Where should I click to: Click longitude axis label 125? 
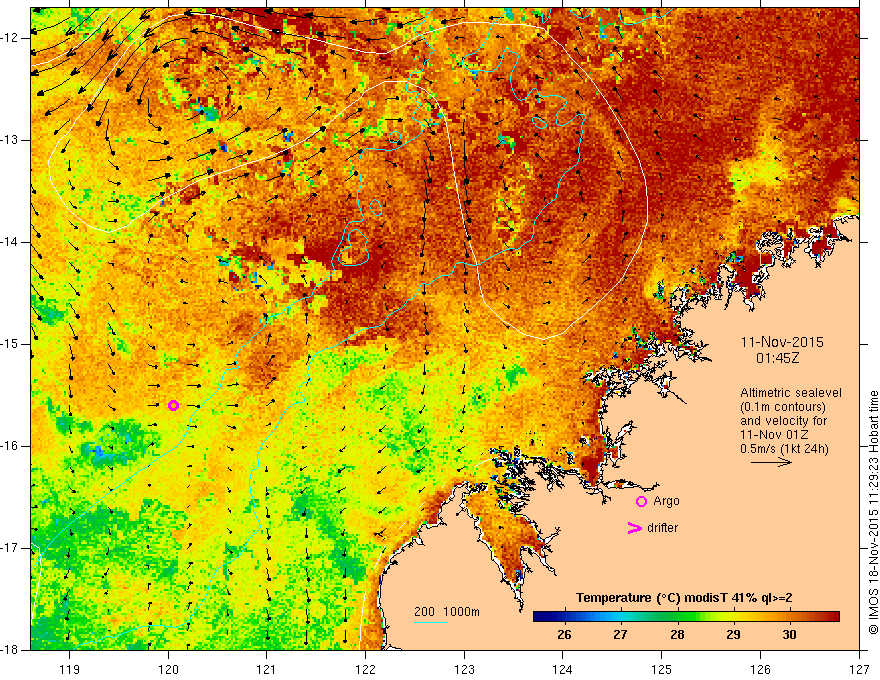[662, 669]
